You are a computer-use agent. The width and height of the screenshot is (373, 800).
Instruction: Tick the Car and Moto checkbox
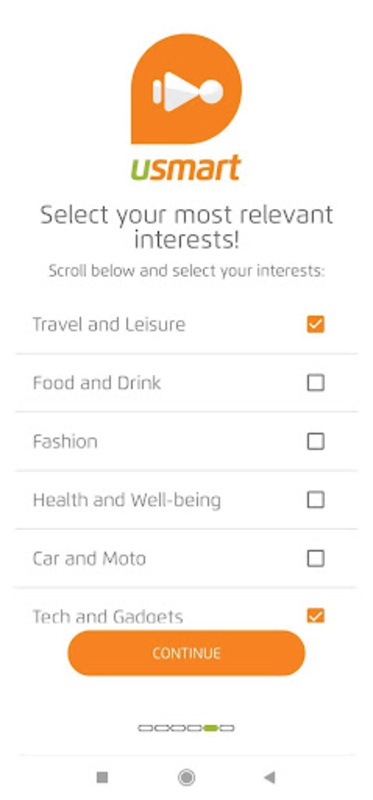(315, 559)
